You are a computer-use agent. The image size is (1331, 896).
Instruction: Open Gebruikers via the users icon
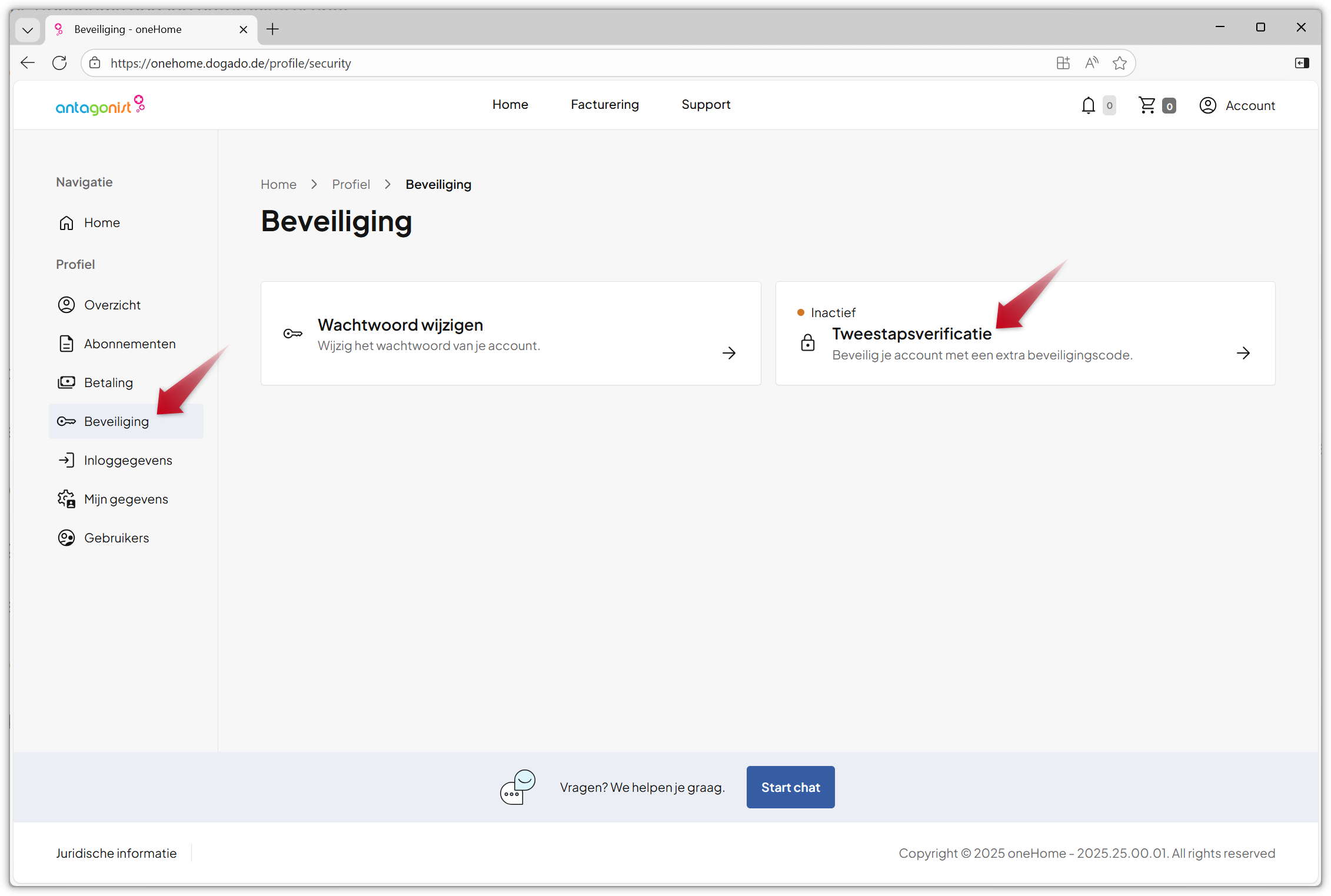point(66,537)
